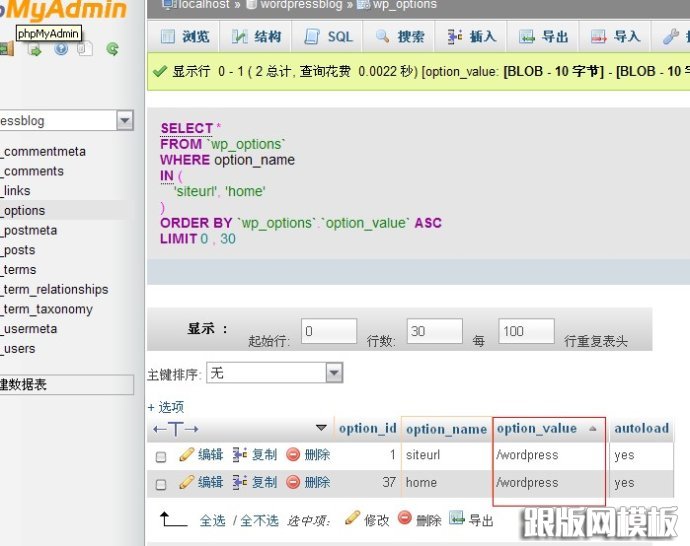The image size is (690, 546).
Task: Click the 修改 pencil icon for selected rows
Action: coord(352,518)
